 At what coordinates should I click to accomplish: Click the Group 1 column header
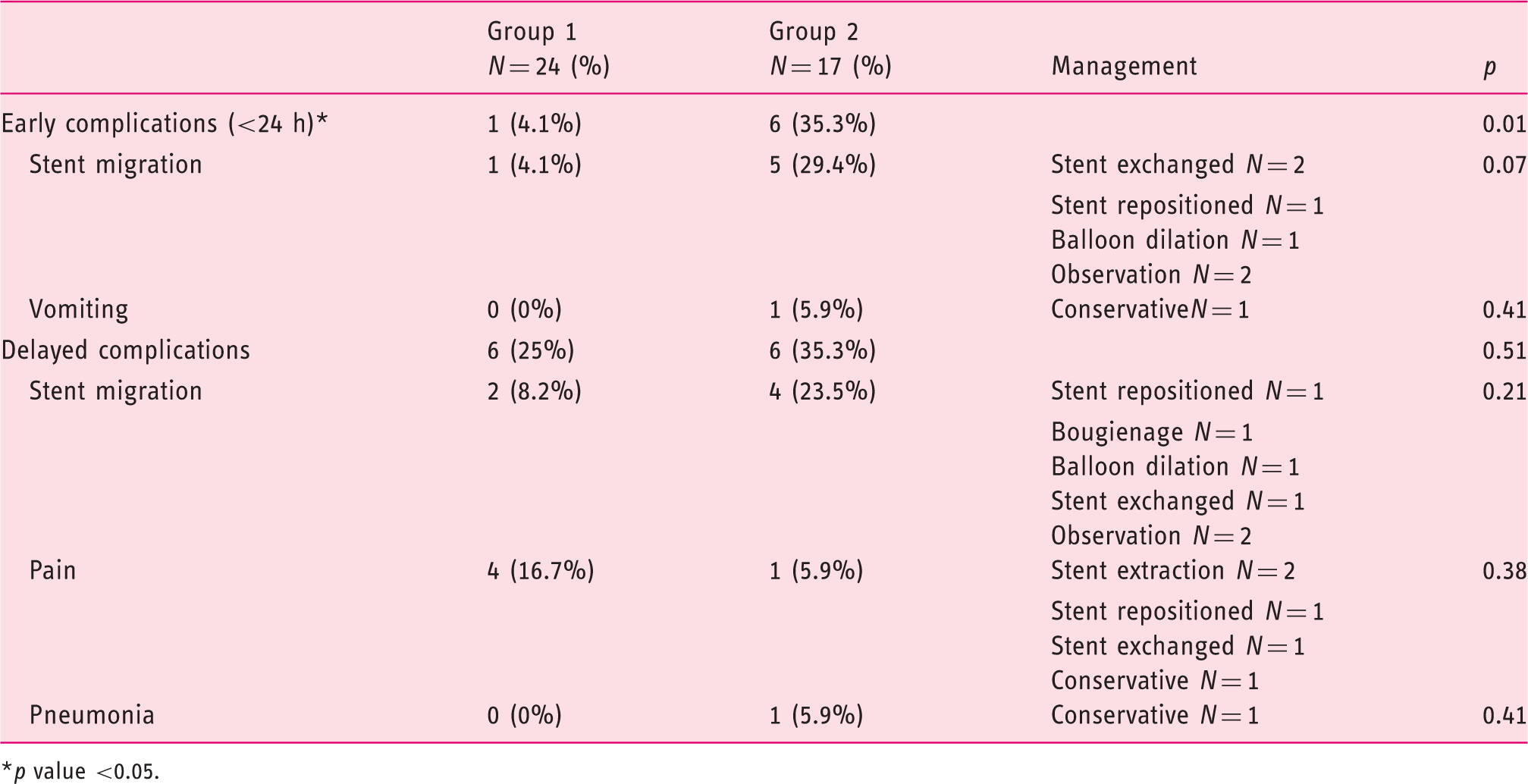click(548, 49)
